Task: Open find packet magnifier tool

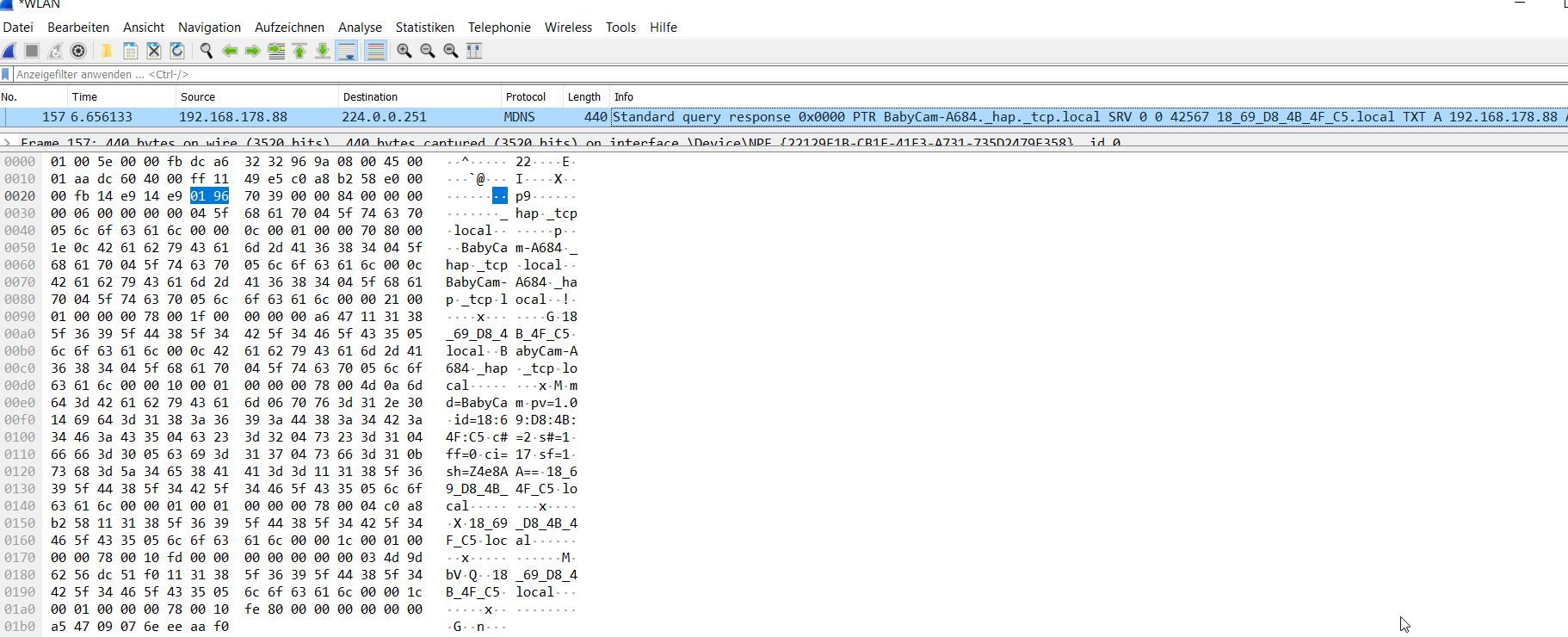Action: [x=207, y=51]
